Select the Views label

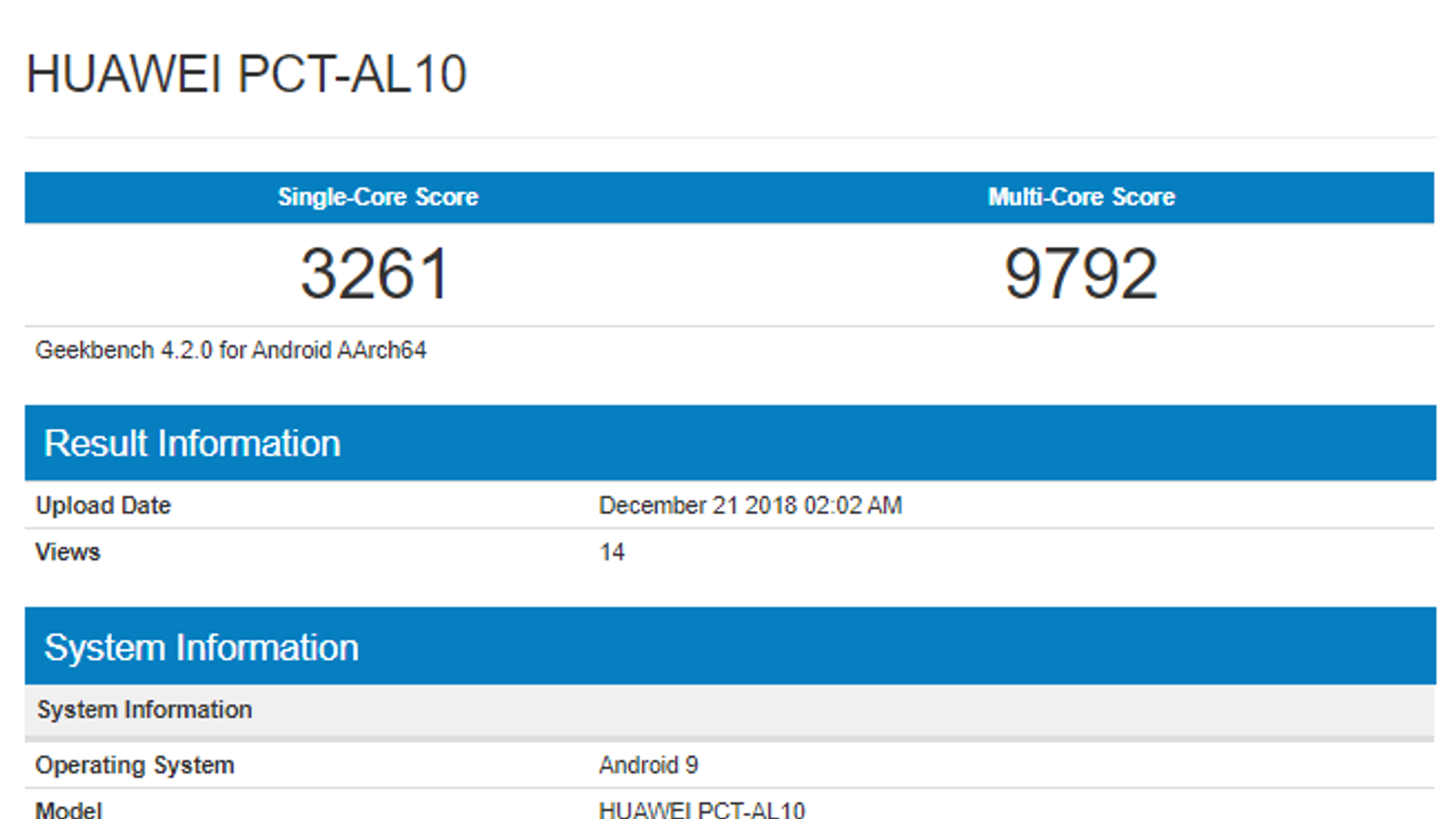pos(67,552)
